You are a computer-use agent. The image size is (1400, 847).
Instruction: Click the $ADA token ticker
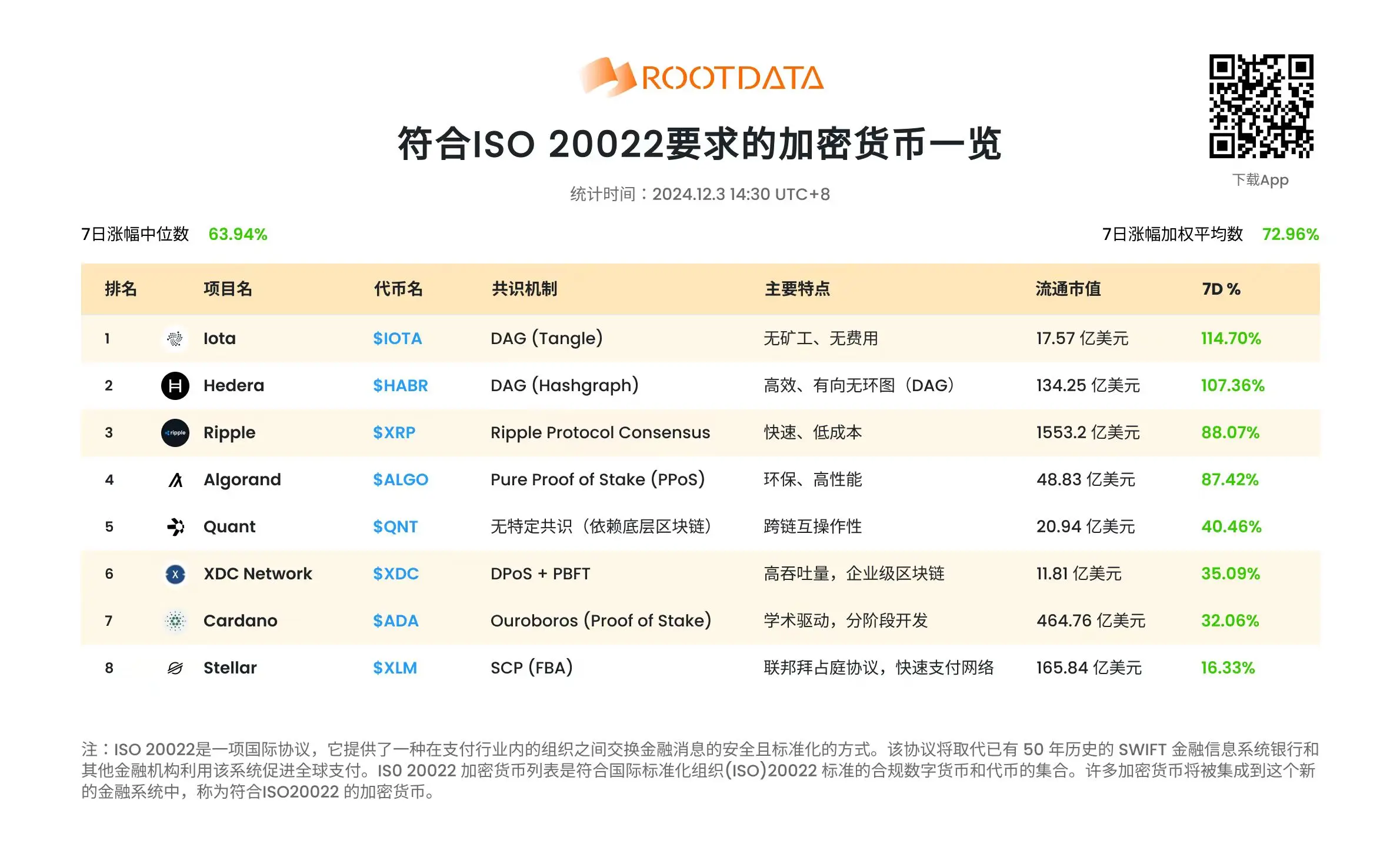(x=395, y=621)
